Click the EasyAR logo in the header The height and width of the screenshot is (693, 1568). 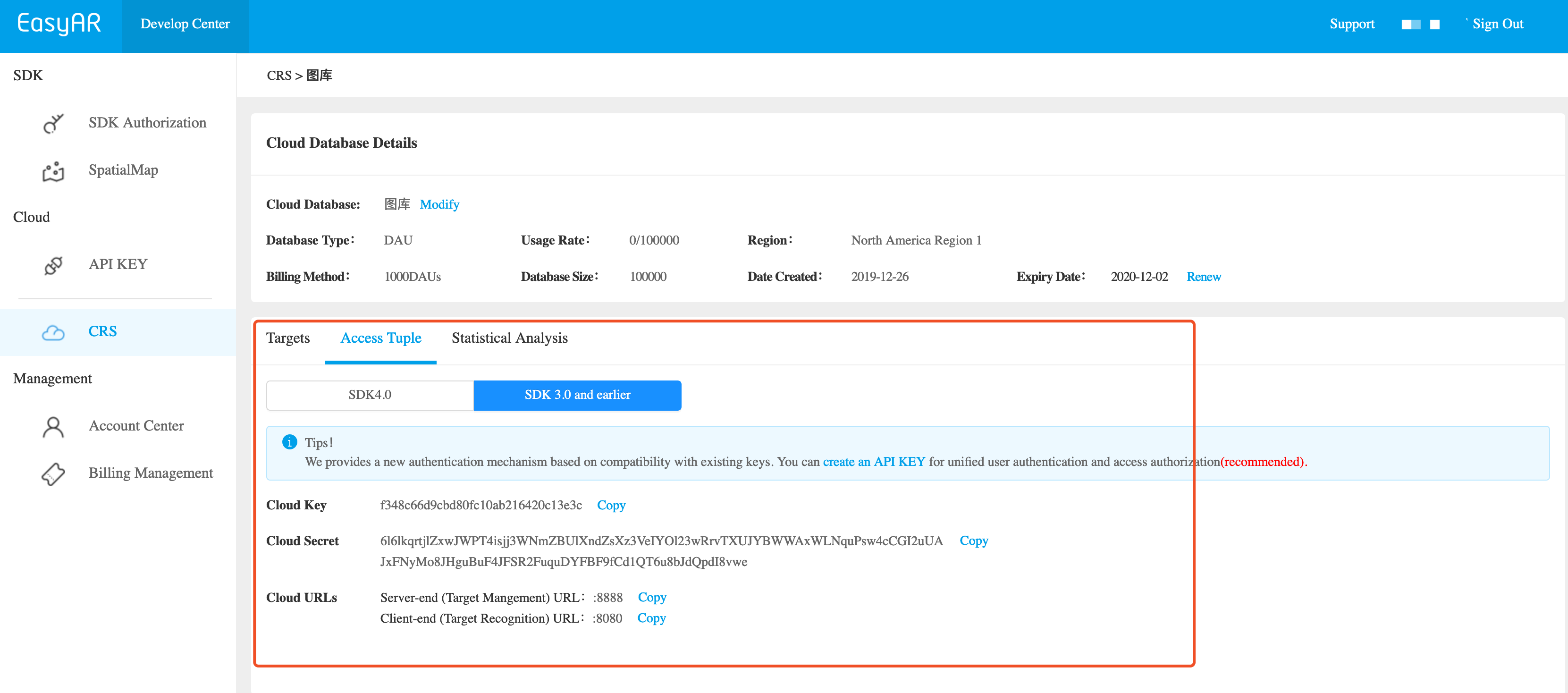[x=59, y=23]
